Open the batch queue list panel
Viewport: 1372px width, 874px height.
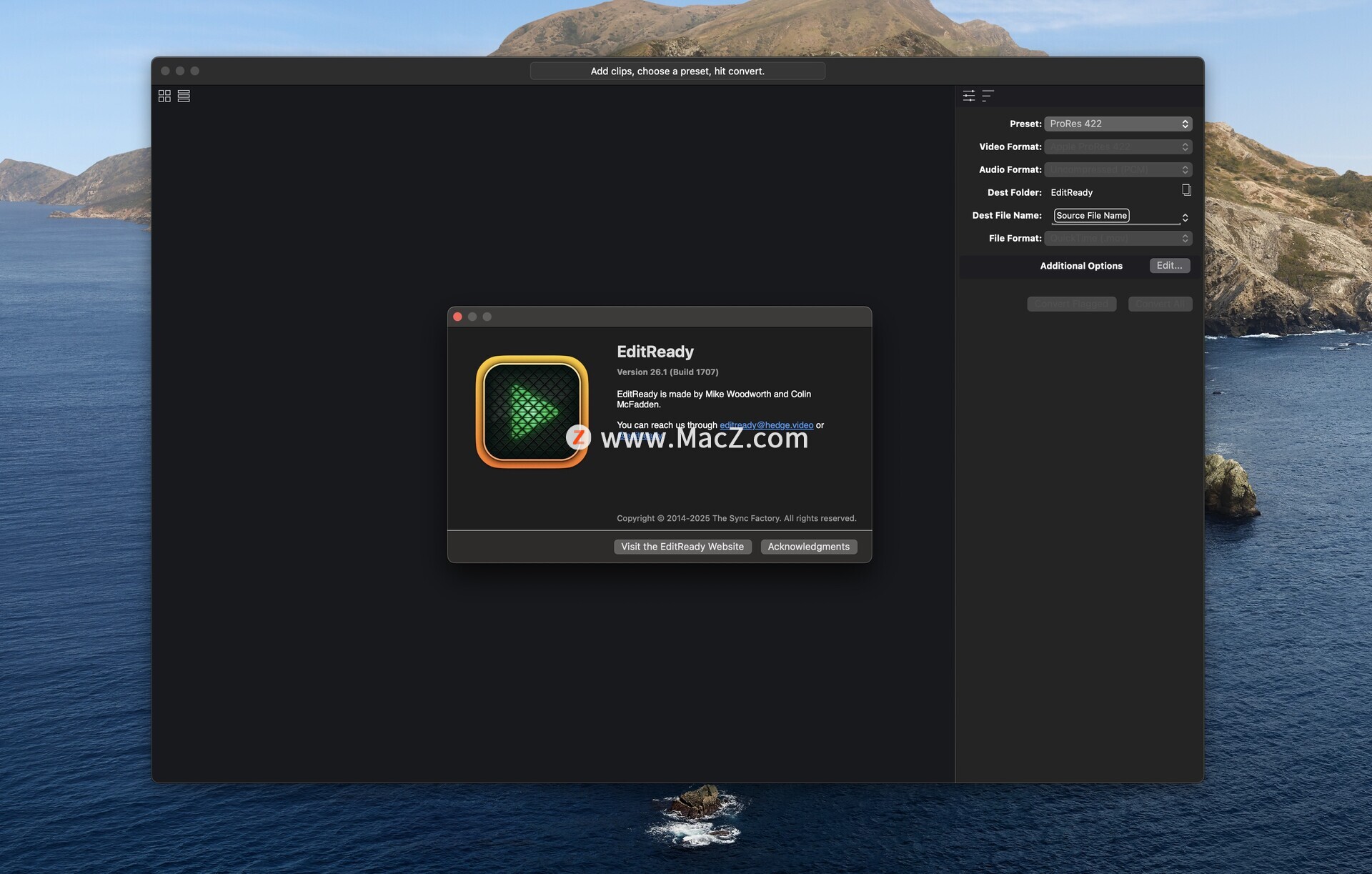[988, 96]
